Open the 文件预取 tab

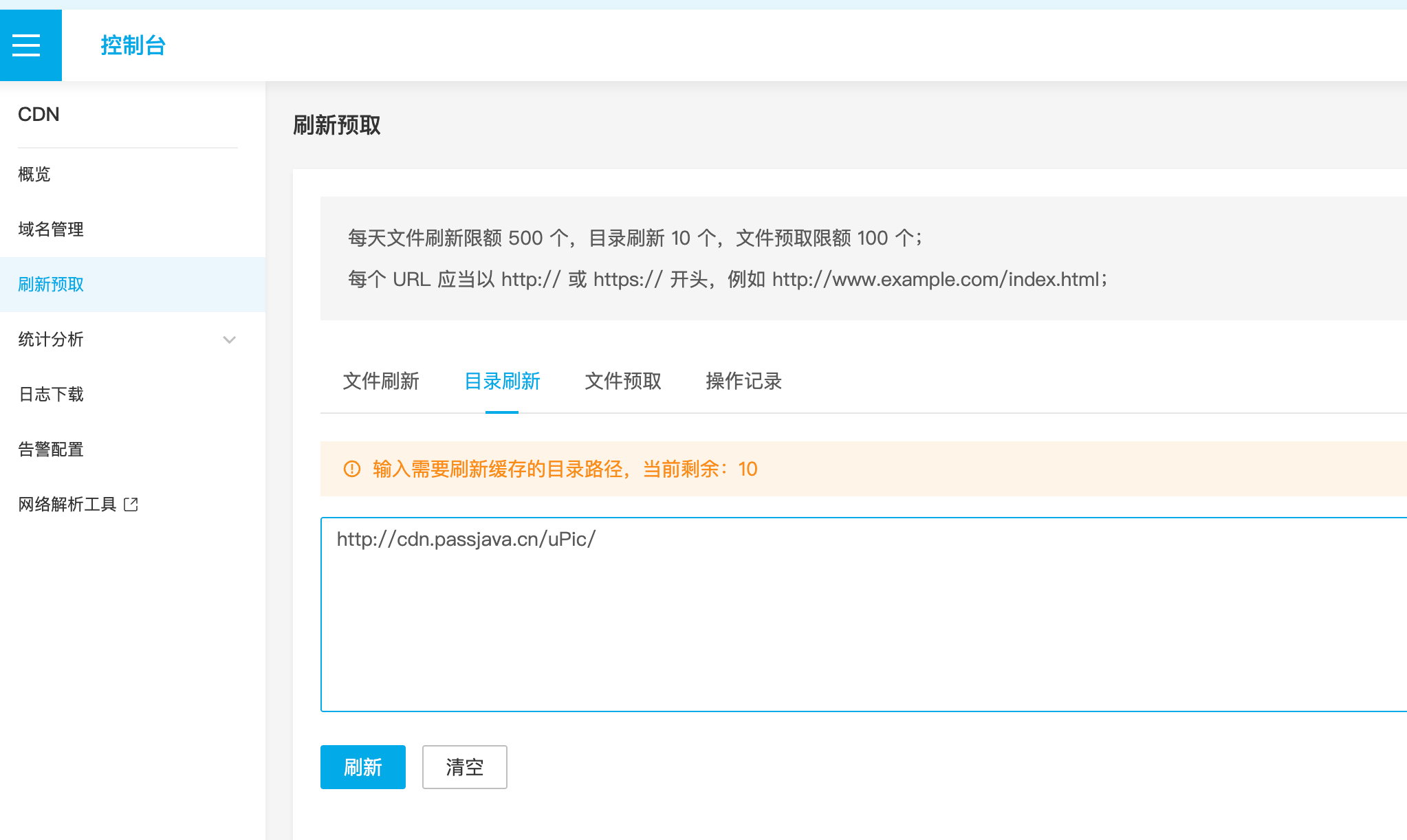point(623,381)
